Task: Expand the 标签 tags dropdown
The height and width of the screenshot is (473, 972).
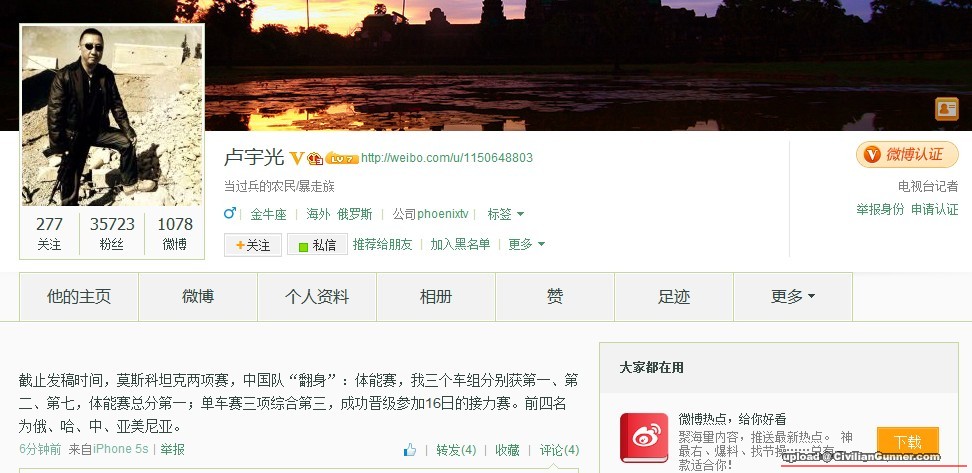Action: pos(505,214)
